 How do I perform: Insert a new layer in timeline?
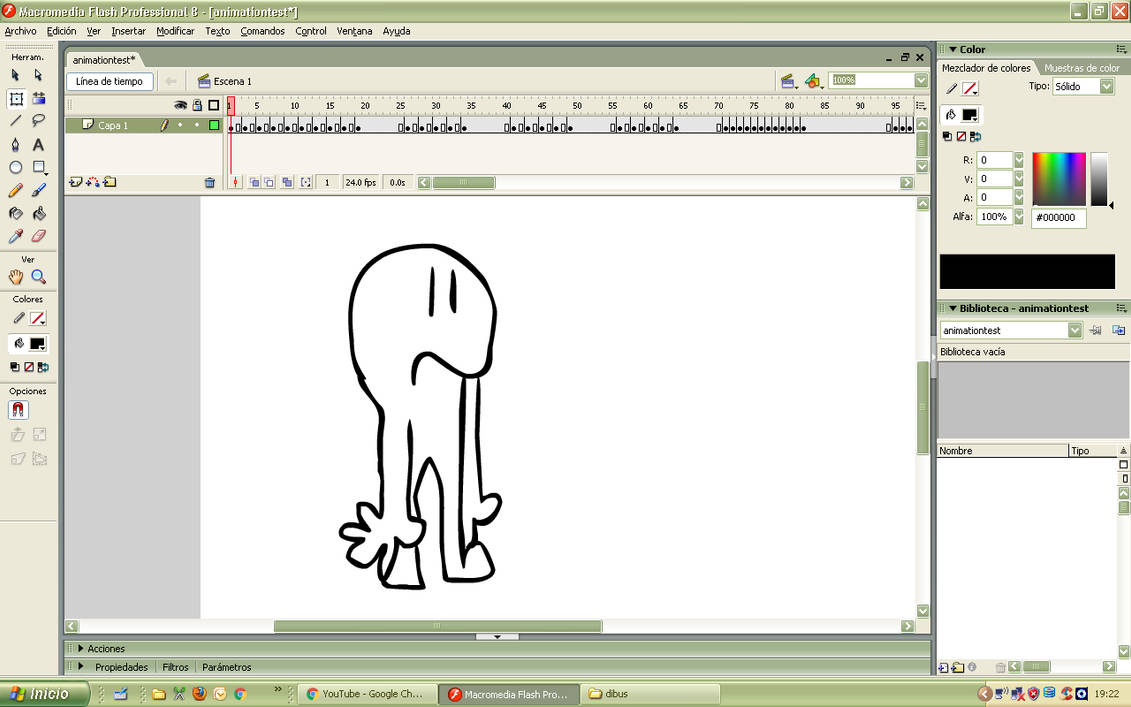tap(75, 183)
